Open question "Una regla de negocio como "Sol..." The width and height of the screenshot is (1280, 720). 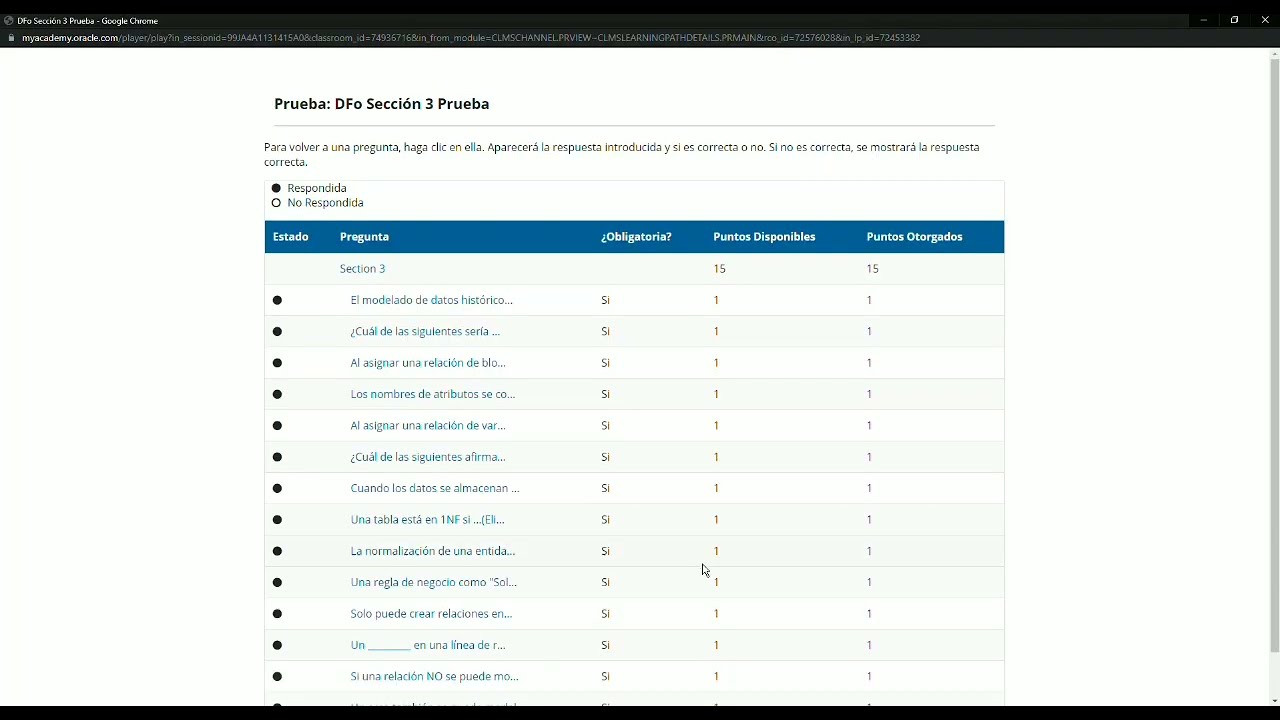[433, 582]
